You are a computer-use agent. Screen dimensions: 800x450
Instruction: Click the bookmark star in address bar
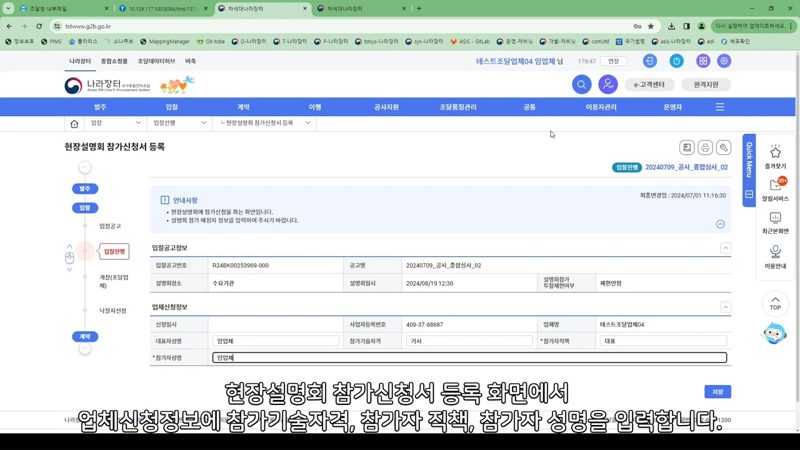(651, 26)
